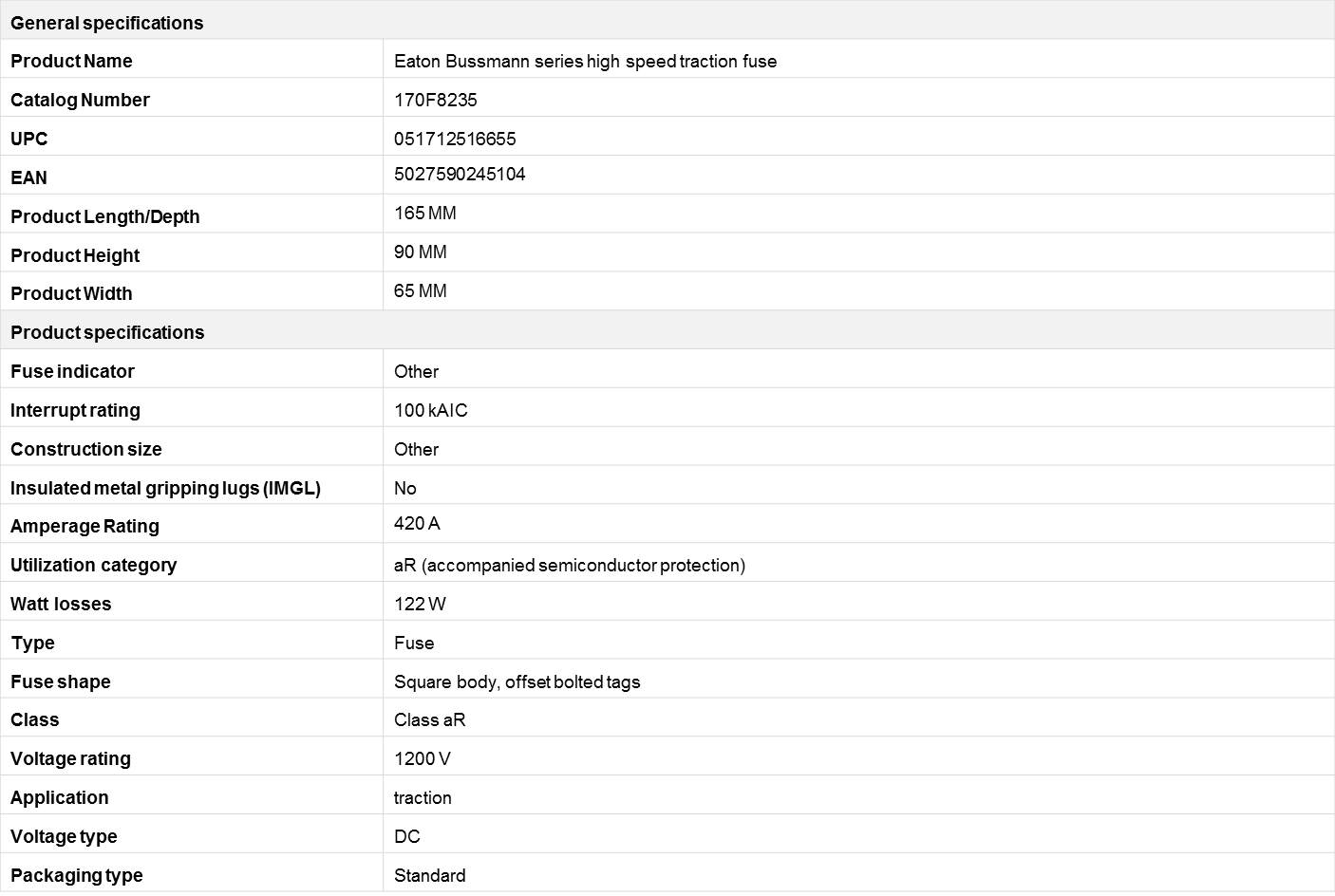The image size is (1335, 896).
Task: Select amperage value '420 A'
Action: pyautogui.click(x=417, y=523)
